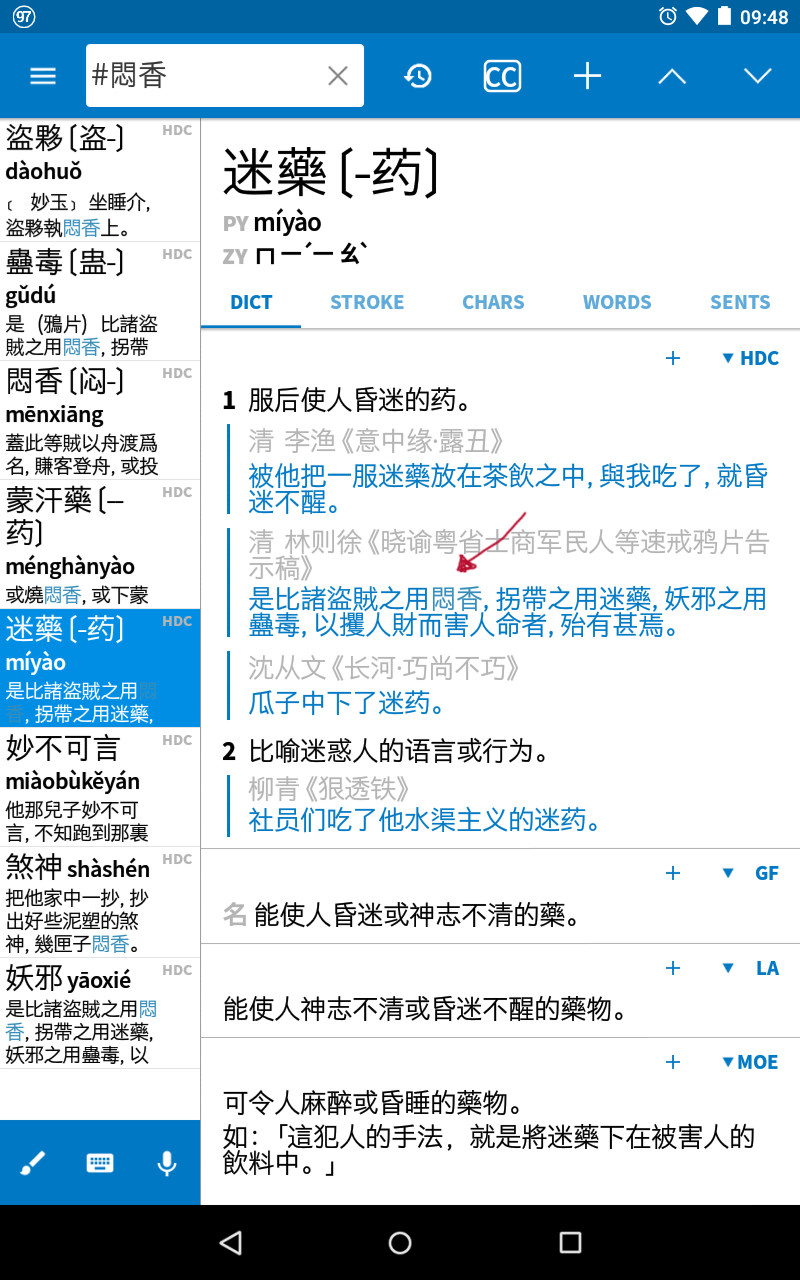Toggle the CC dictionary icon
Viewport: 800px width, 1280px height.
tap(502, 76)
